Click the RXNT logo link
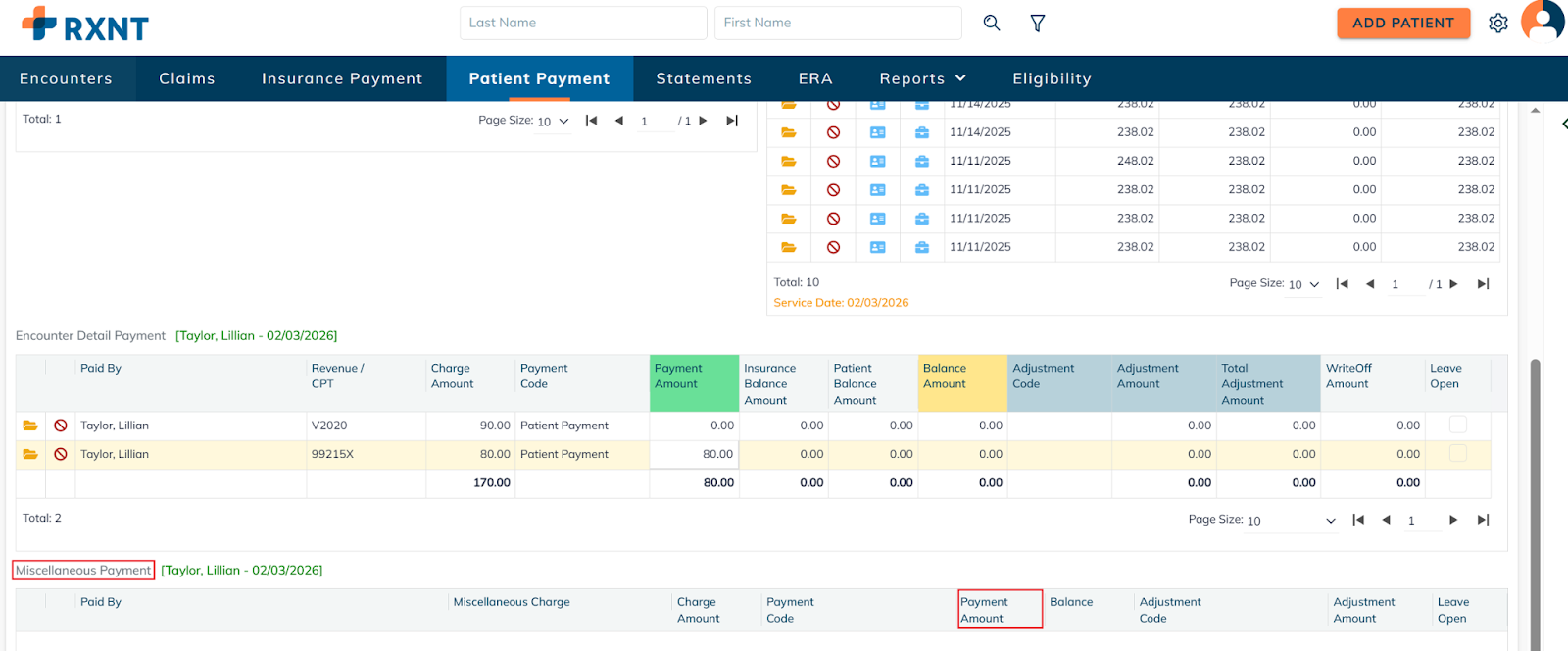 85,25
